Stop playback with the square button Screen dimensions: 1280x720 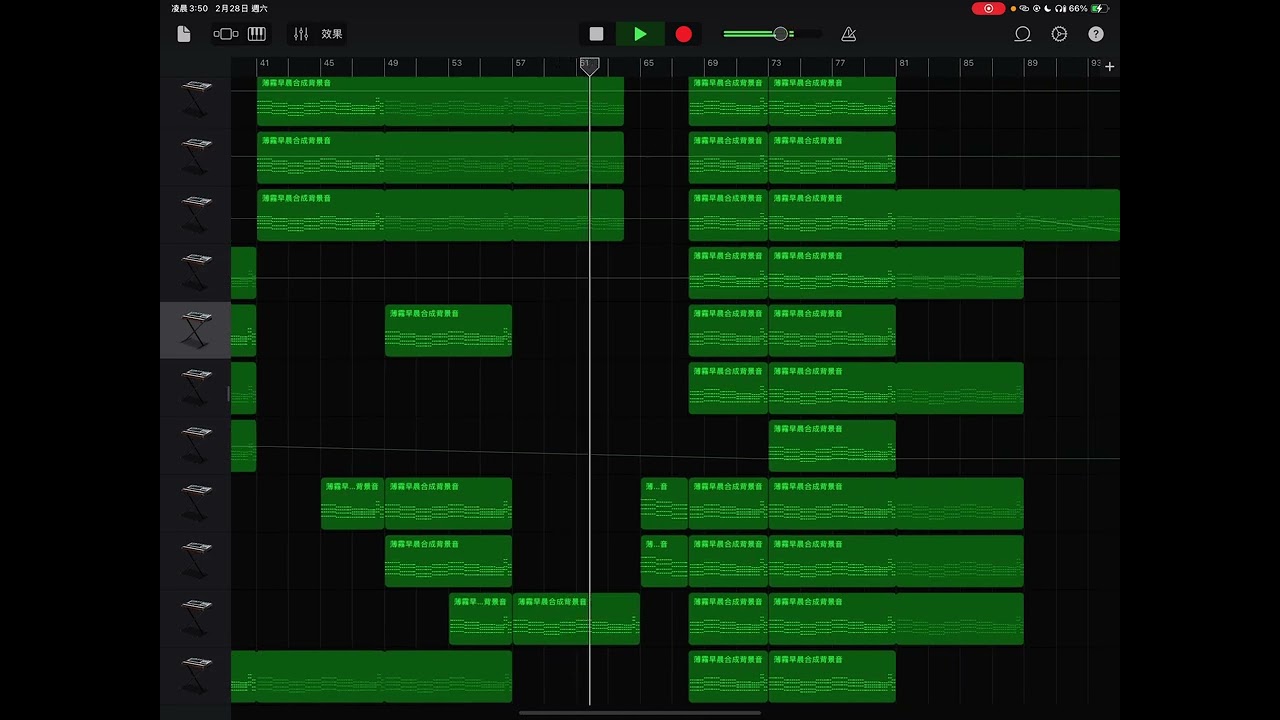coord(596,34)
